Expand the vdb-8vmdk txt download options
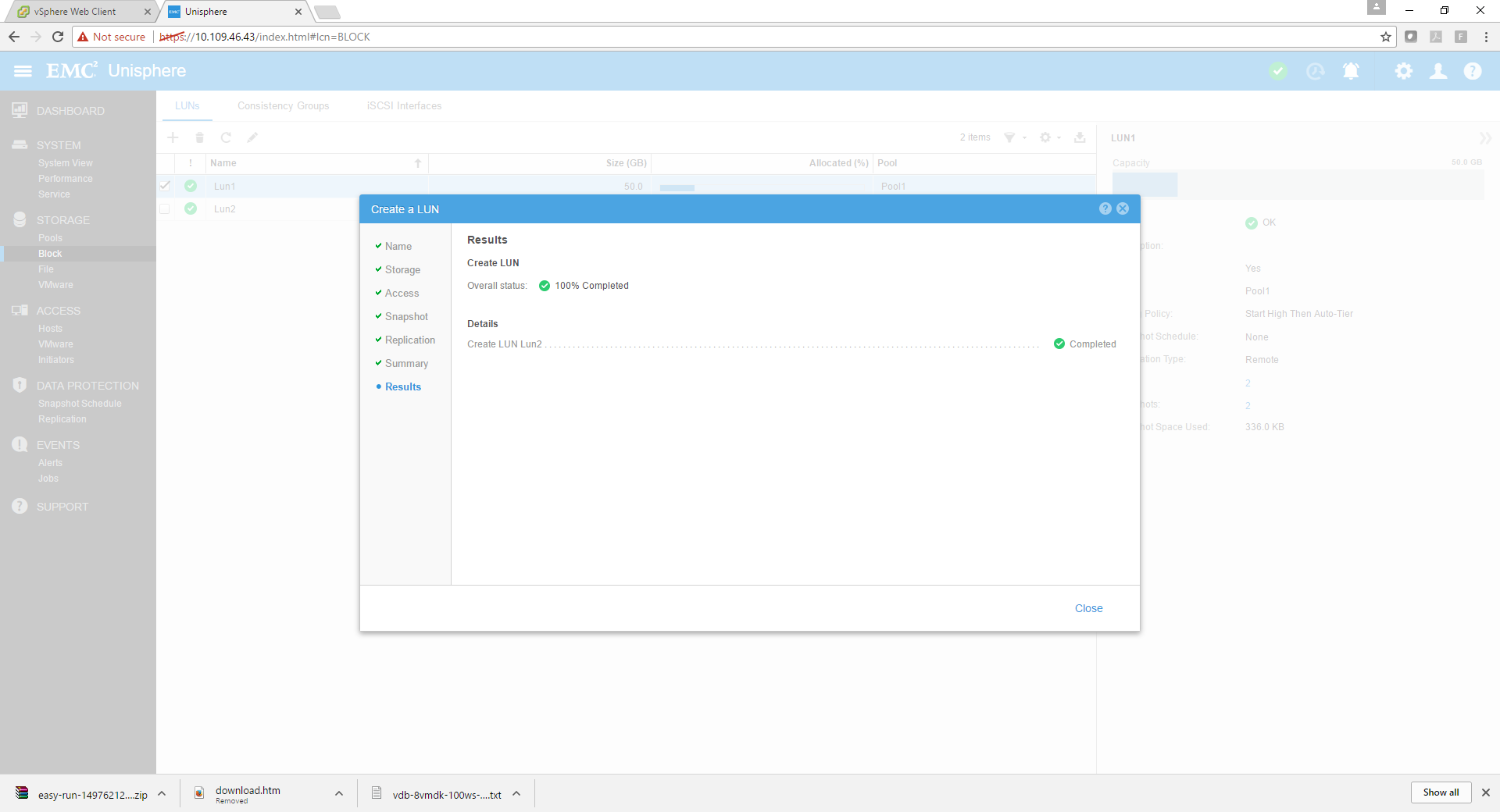 coord(516,793)
